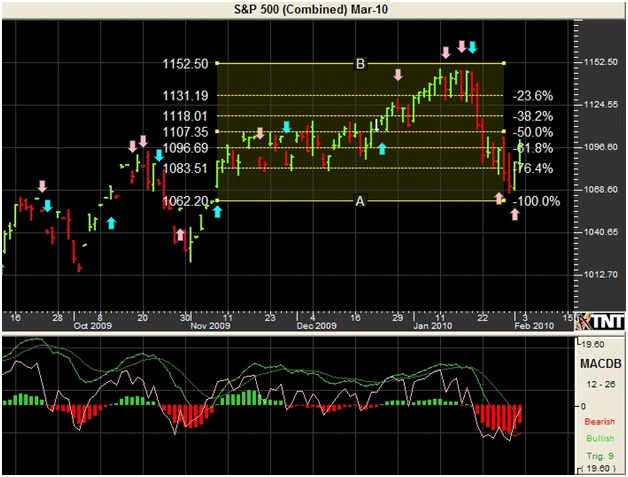Image resolution: width=628 pixels, height=477 pixels.
Task: Click the MACD zero line label
Action: pyautogui.click(x=583, y=406)
